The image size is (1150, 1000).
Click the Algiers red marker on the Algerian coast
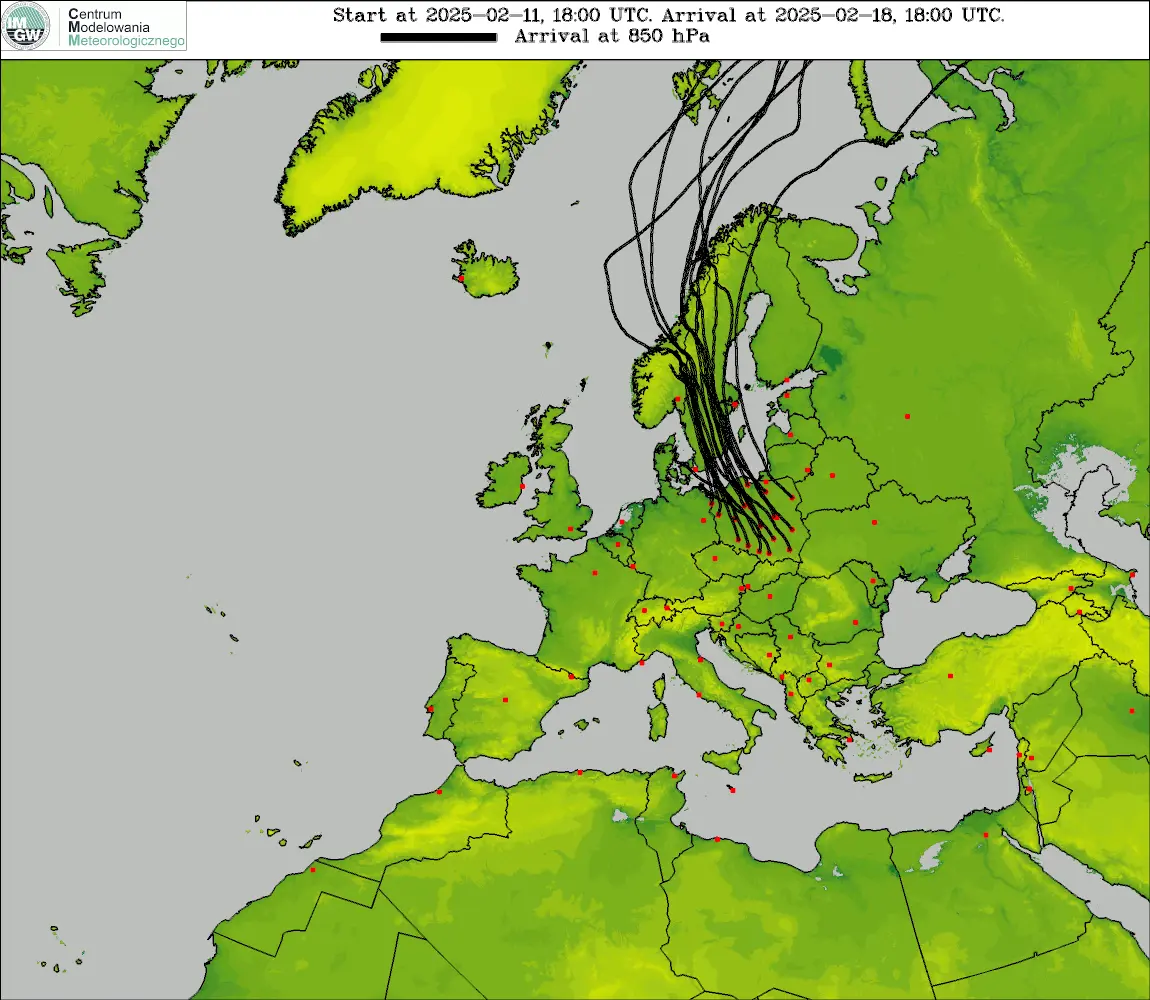[x=579, y=773]
